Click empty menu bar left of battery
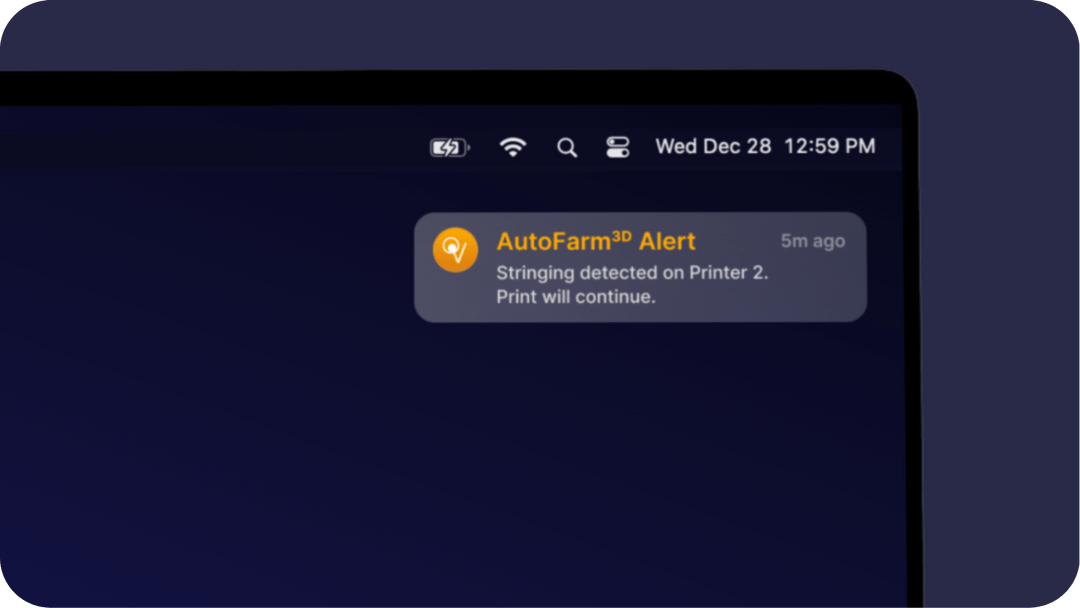 tap(207, 147)
